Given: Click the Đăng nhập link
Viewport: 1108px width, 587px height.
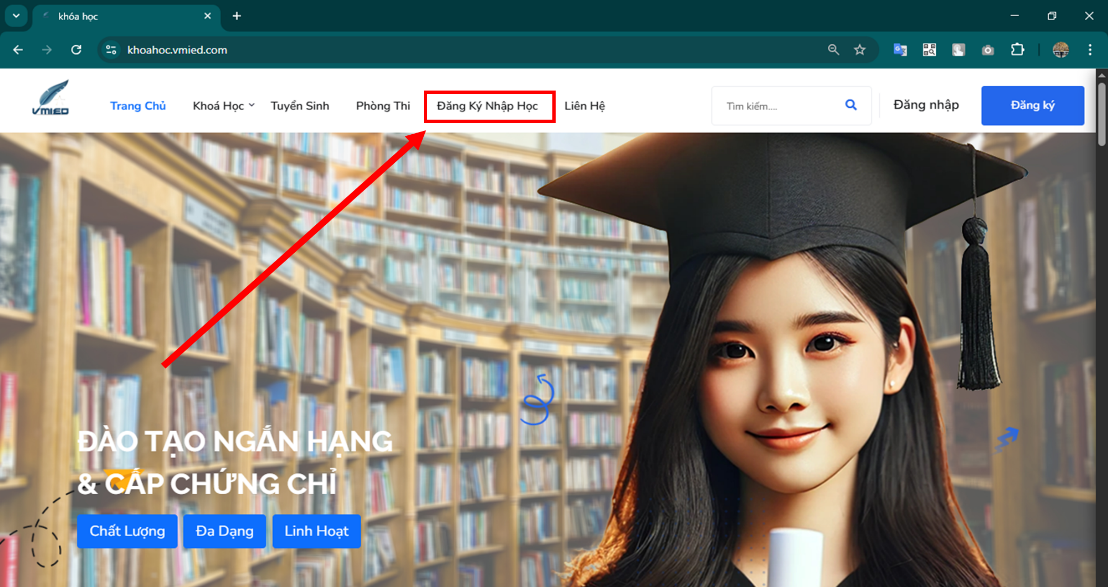Looking at the screenshot, I should [926, 105].
